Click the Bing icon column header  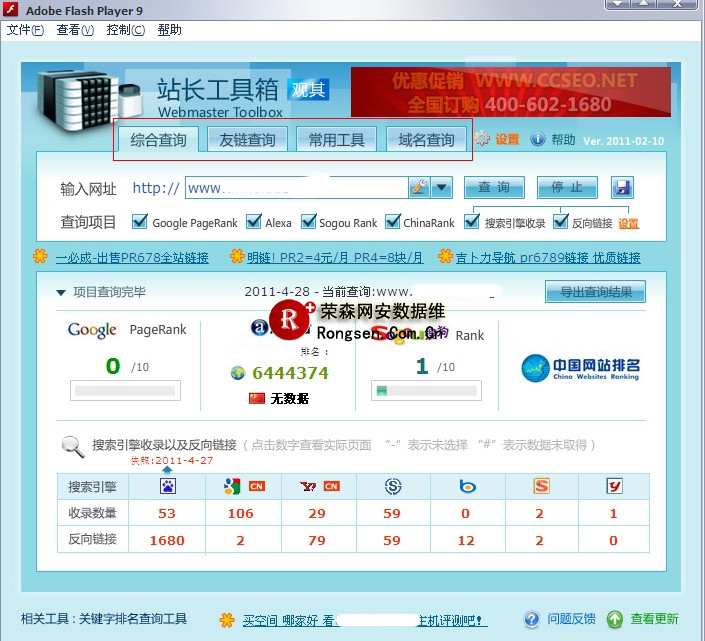click(x=467, y=486)
